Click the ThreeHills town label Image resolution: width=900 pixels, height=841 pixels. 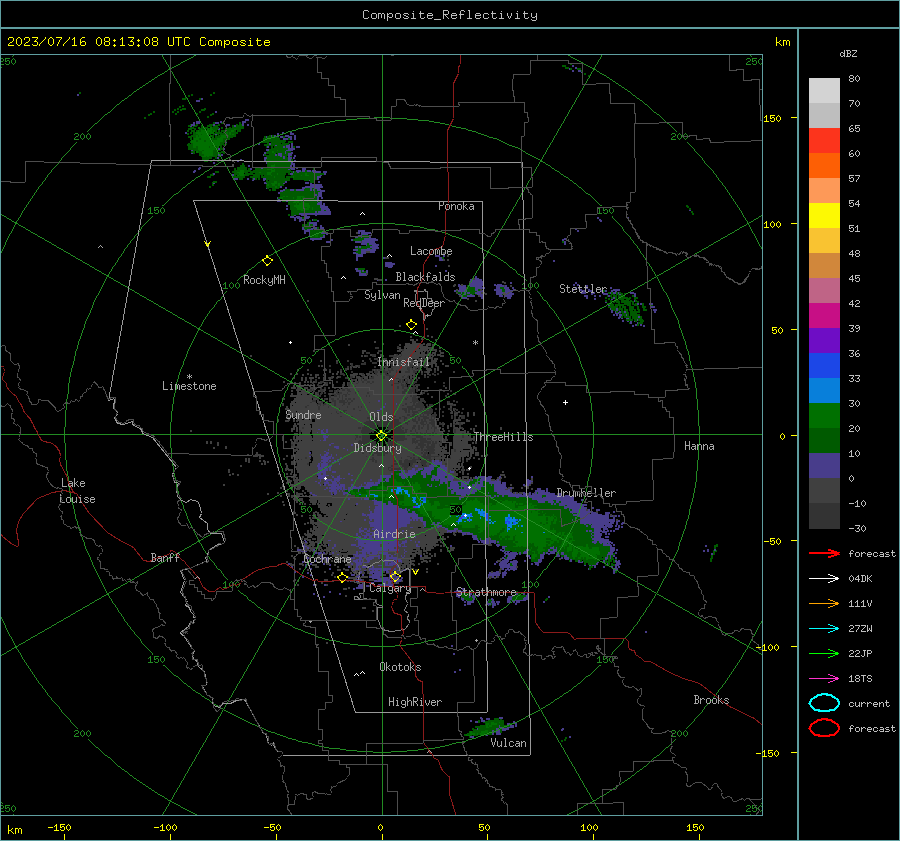tap(503, 437)
